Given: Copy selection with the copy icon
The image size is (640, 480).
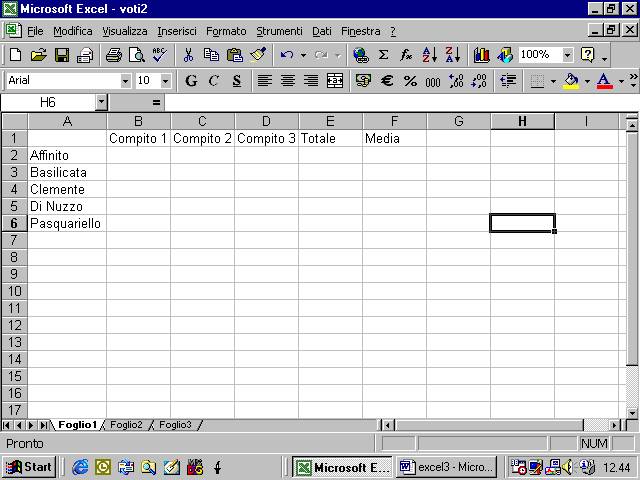Looking at the screenshot, I should (211, 55).
